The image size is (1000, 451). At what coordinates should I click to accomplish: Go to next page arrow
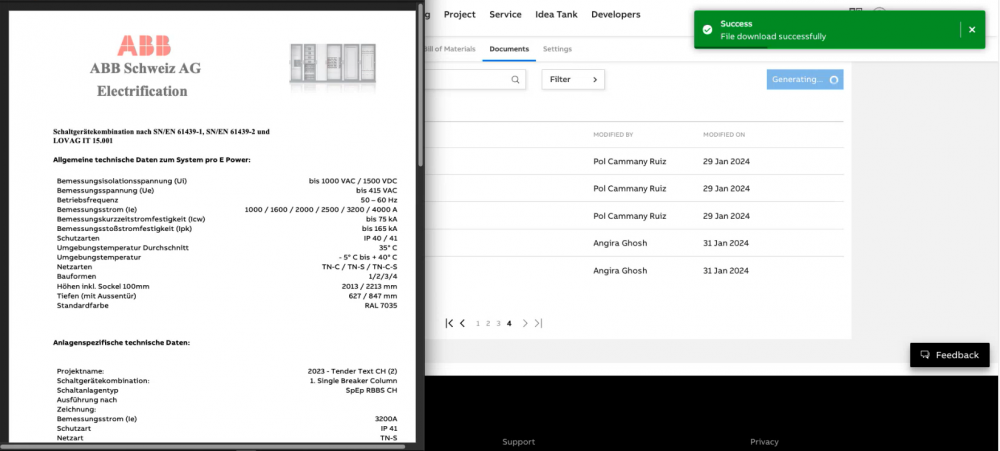click(525, 323)
